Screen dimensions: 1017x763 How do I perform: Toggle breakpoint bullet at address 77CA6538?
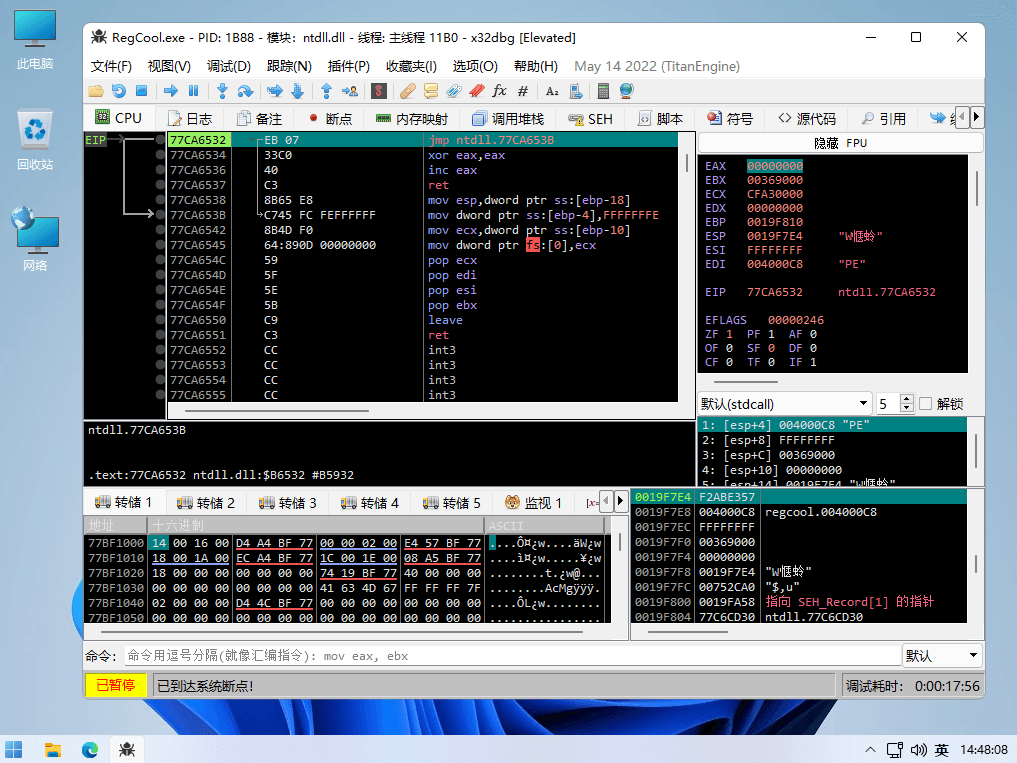160,200
